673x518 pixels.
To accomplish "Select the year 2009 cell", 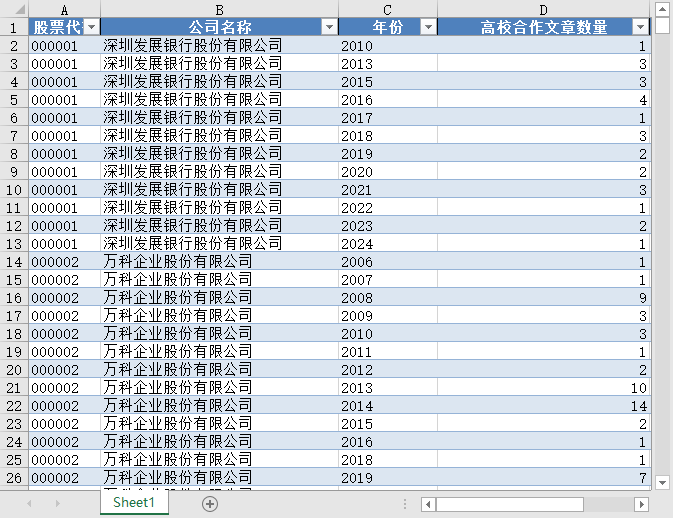I will click(x=388, y=315).
